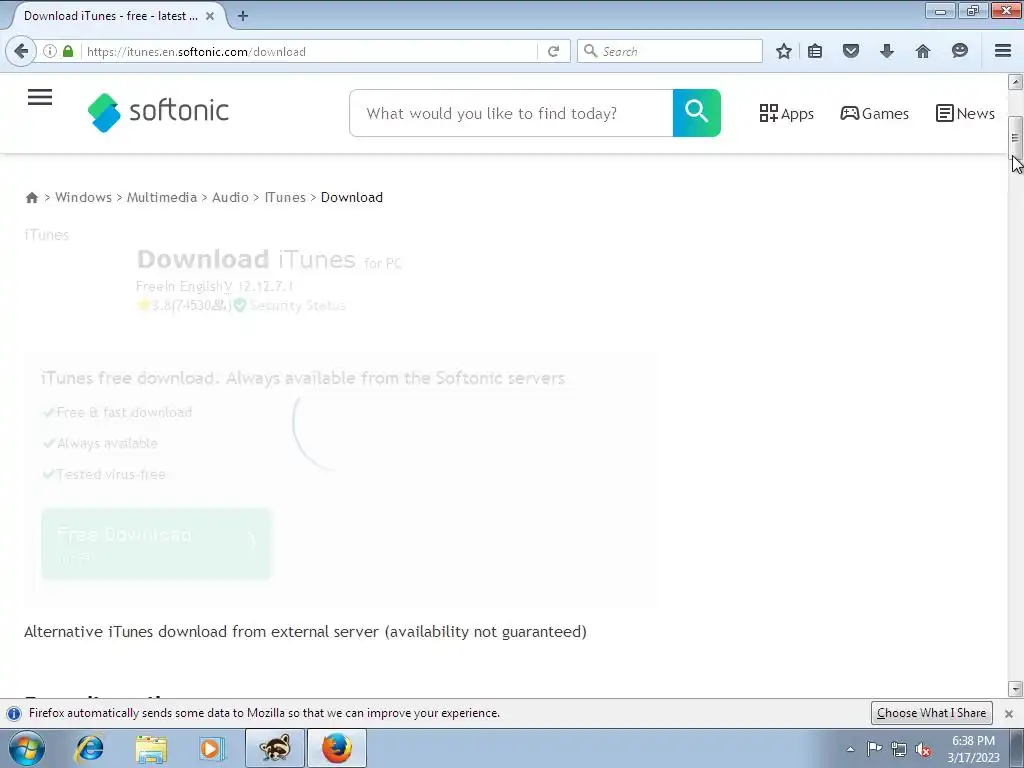Click the green secure padlock icon
This screenshot has height=768, width=1024.
tap(68, 51)
